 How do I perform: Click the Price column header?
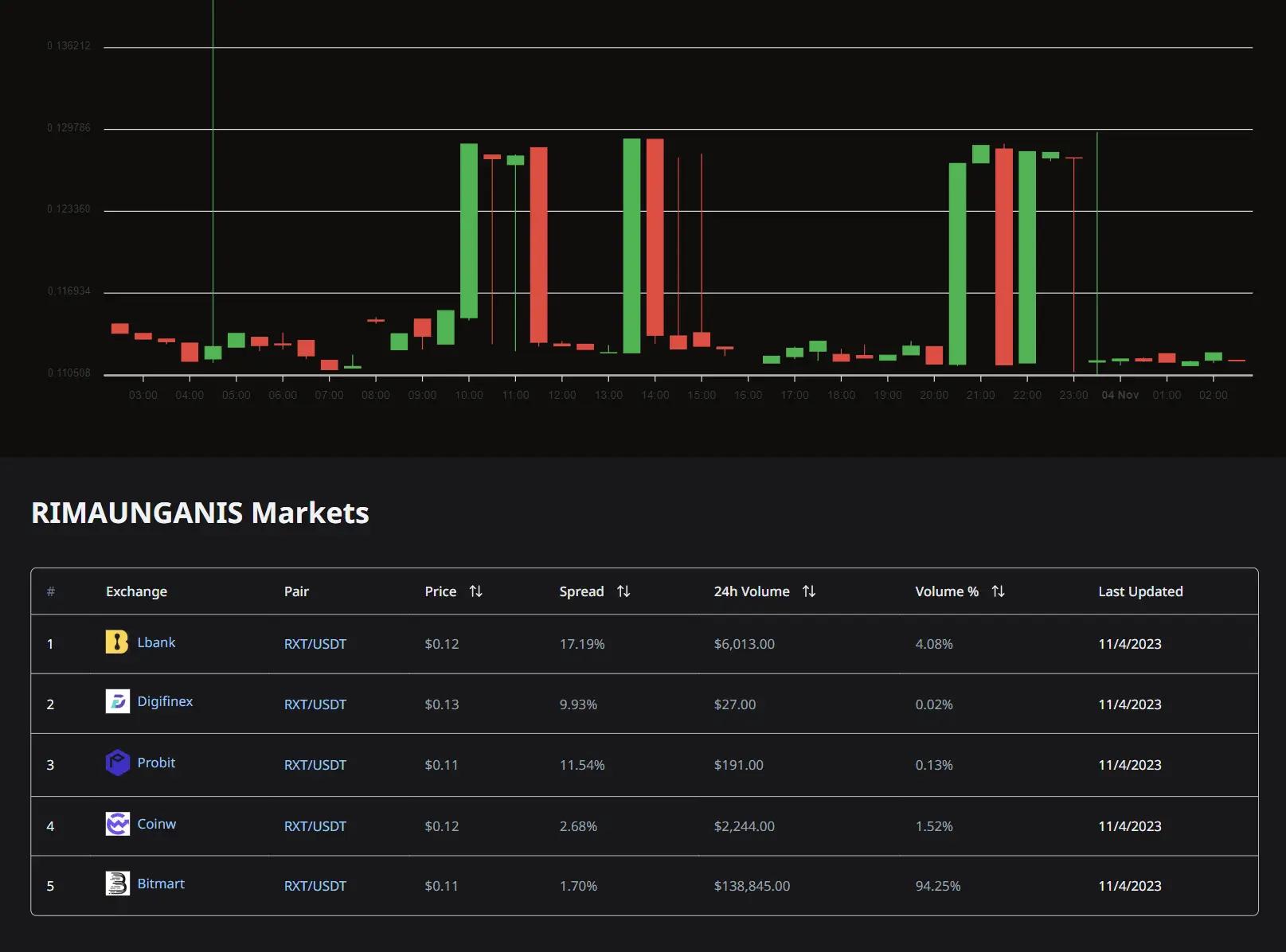(x=440, y=591)
